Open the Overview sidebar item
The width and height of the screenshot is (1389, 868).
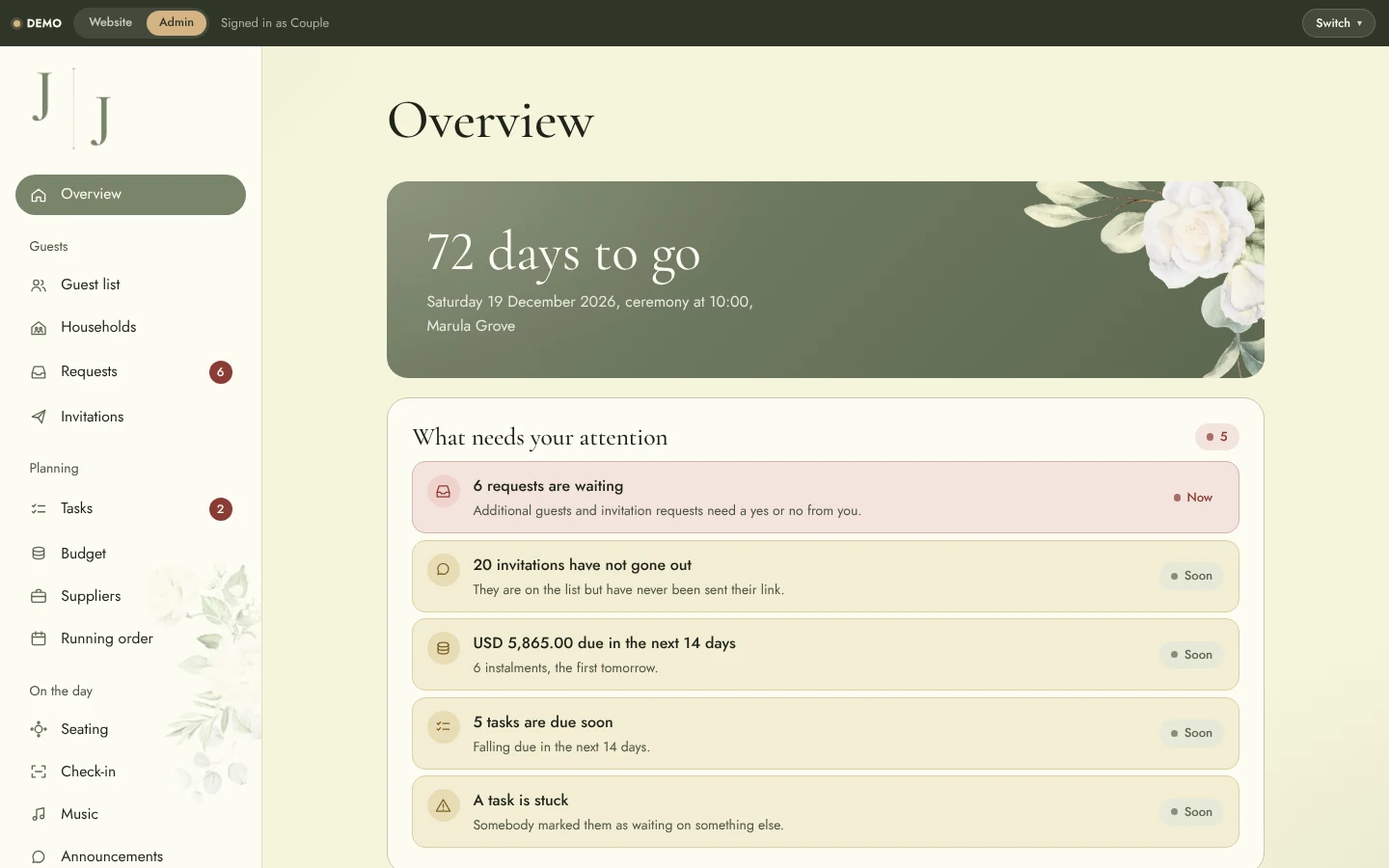tap(130, 195)
